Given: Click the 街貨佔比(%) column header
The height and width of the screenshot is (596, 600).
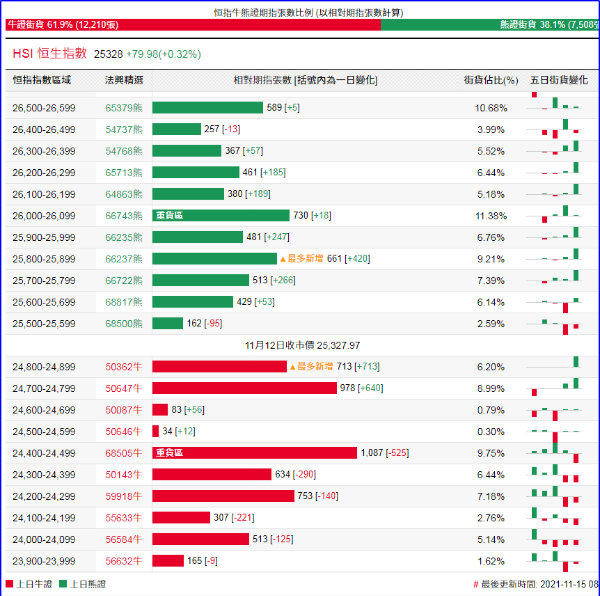Looking at the screenshot, I should point(491,79).
